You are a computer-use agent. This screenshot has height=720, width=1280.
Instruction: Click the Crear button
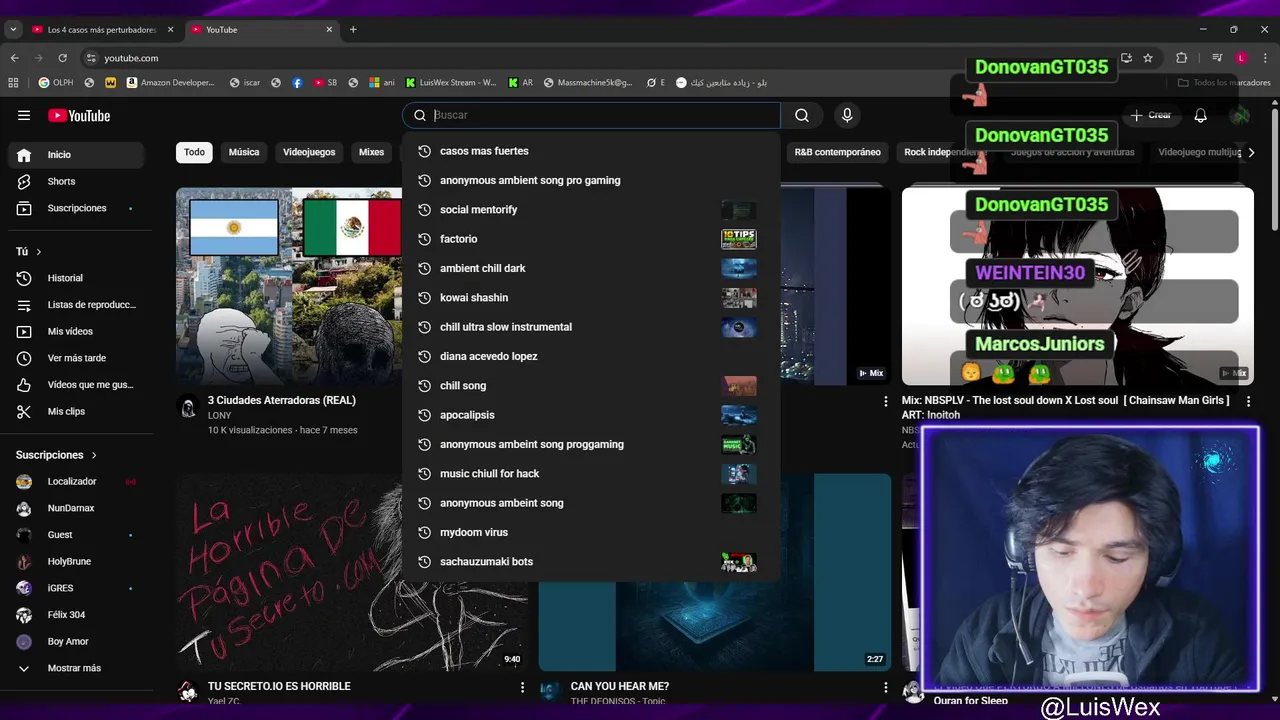point(1150,115)
